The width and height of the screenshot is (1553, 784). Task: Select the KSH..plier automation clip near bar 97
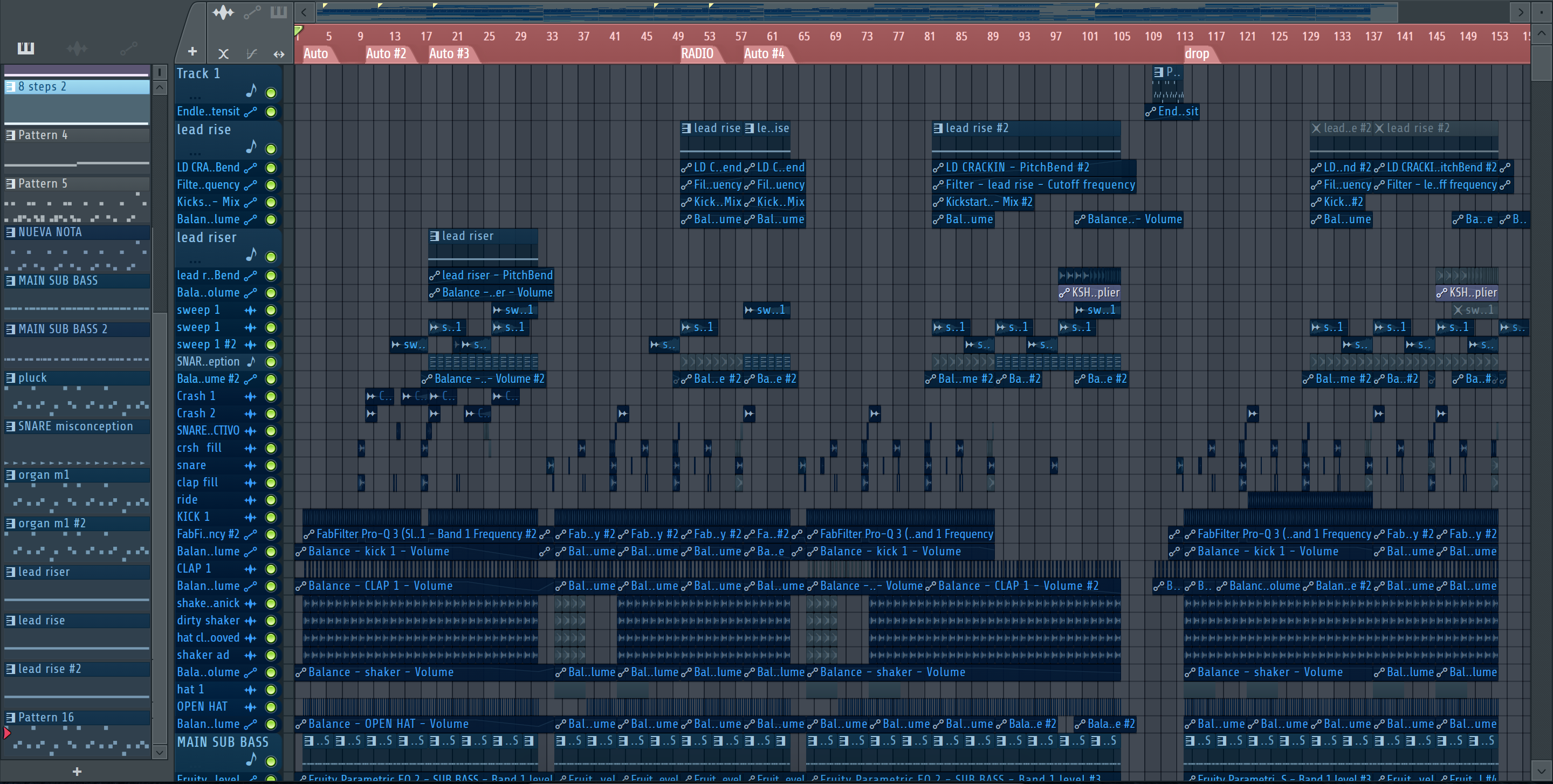tap(1089, 293)
